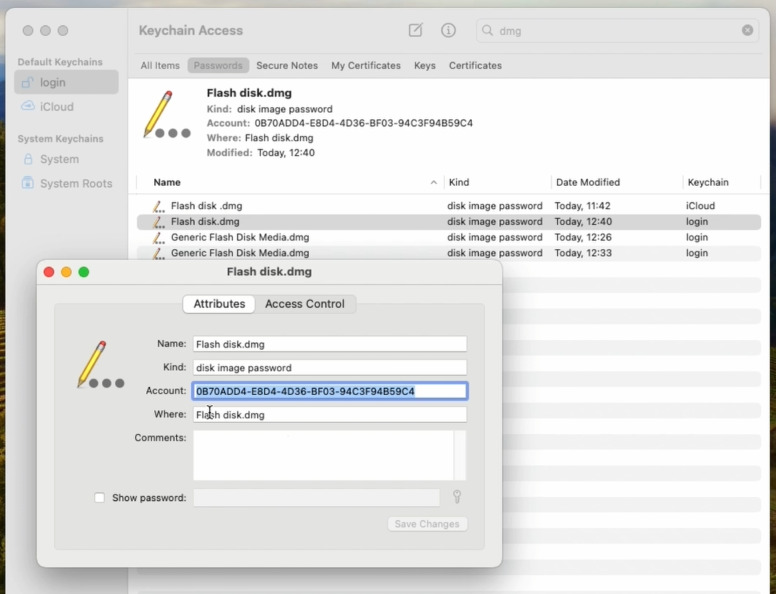Screen dimensions: 776x594
Task: Click the Account field with UUID
Action: click(x=329, y=391)
